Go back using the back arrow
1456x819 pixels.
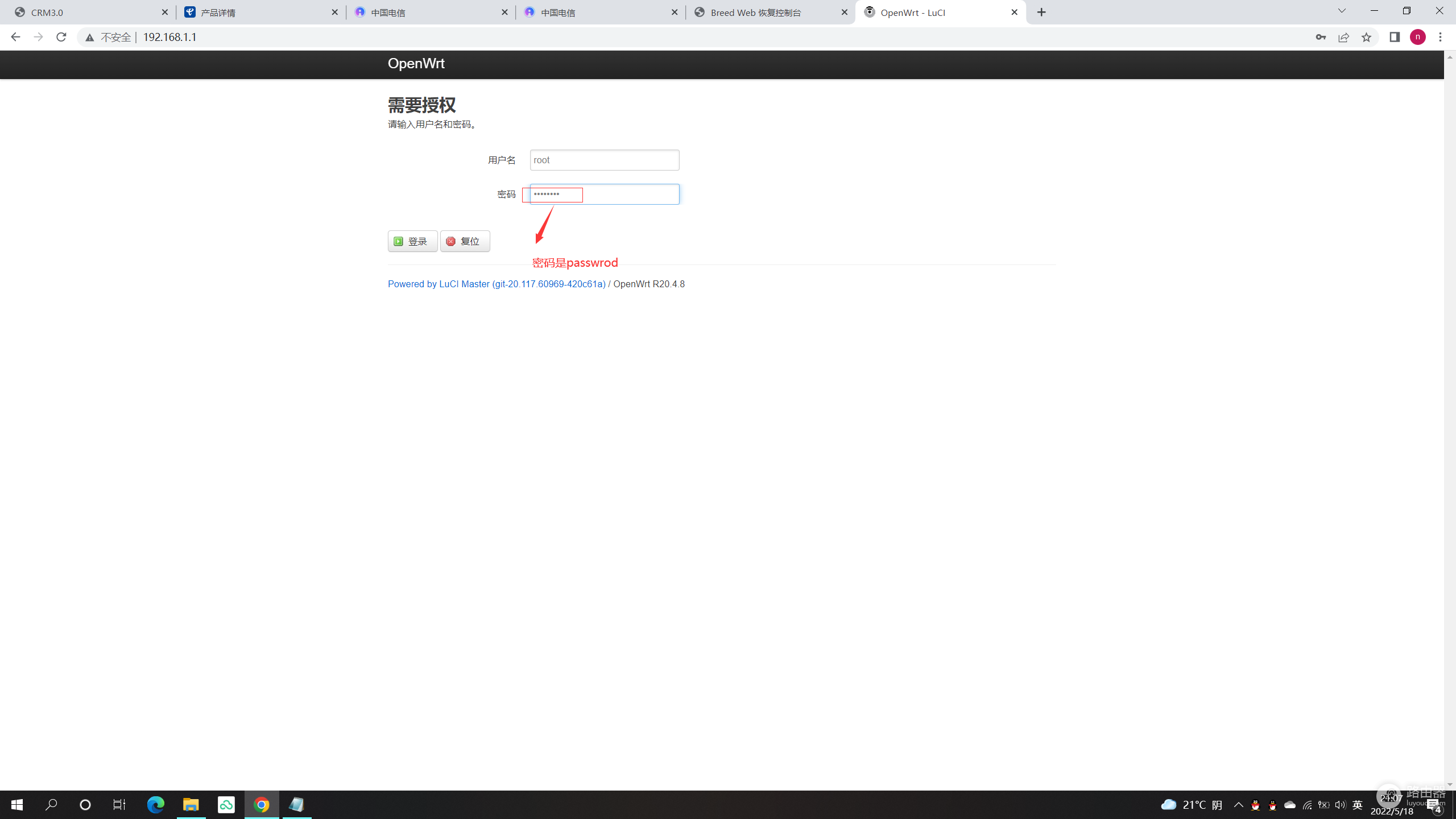pos(15,37)
